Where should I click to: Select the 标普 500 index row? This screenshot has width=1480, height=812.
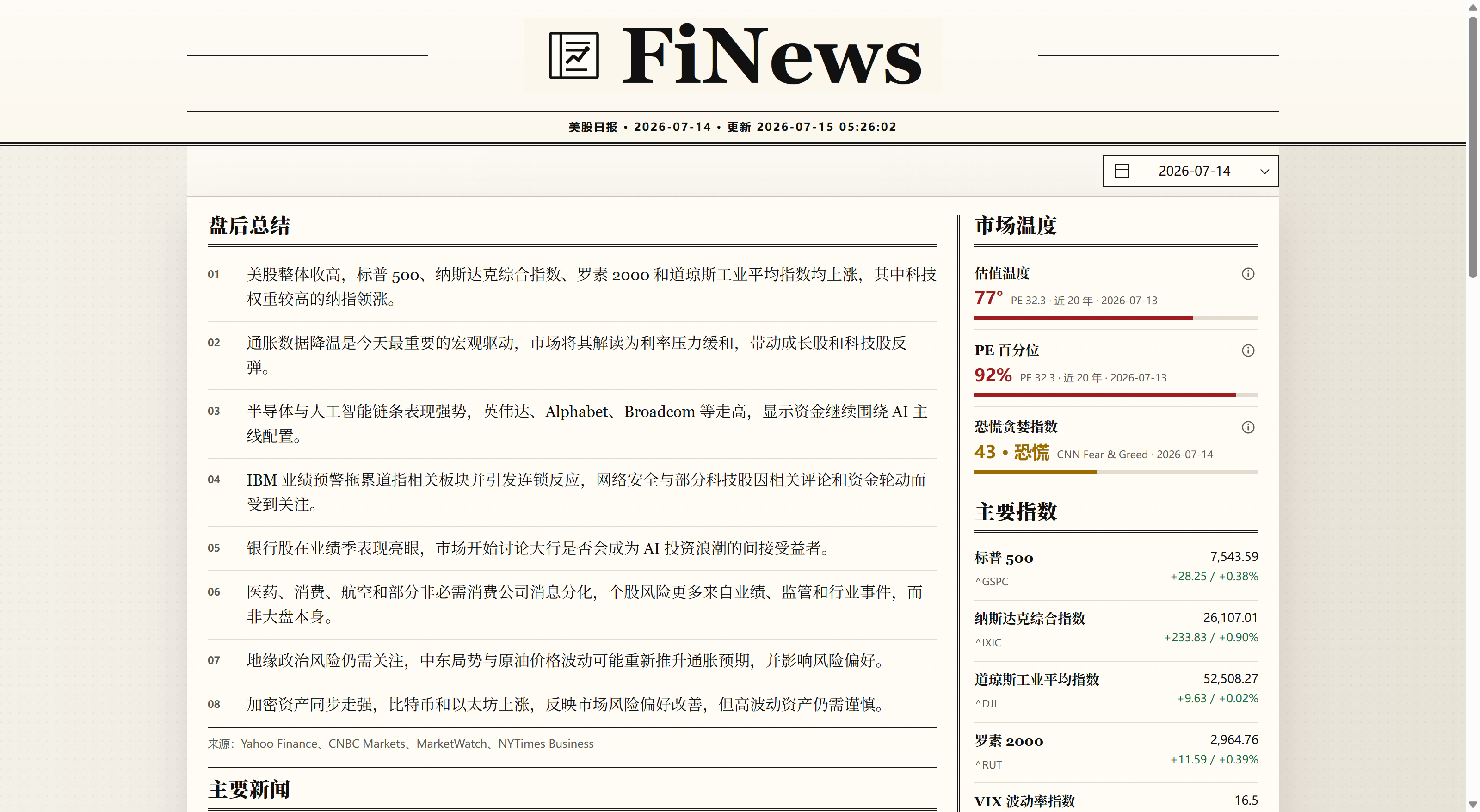pyautogui.click(x=1116, y=569)
